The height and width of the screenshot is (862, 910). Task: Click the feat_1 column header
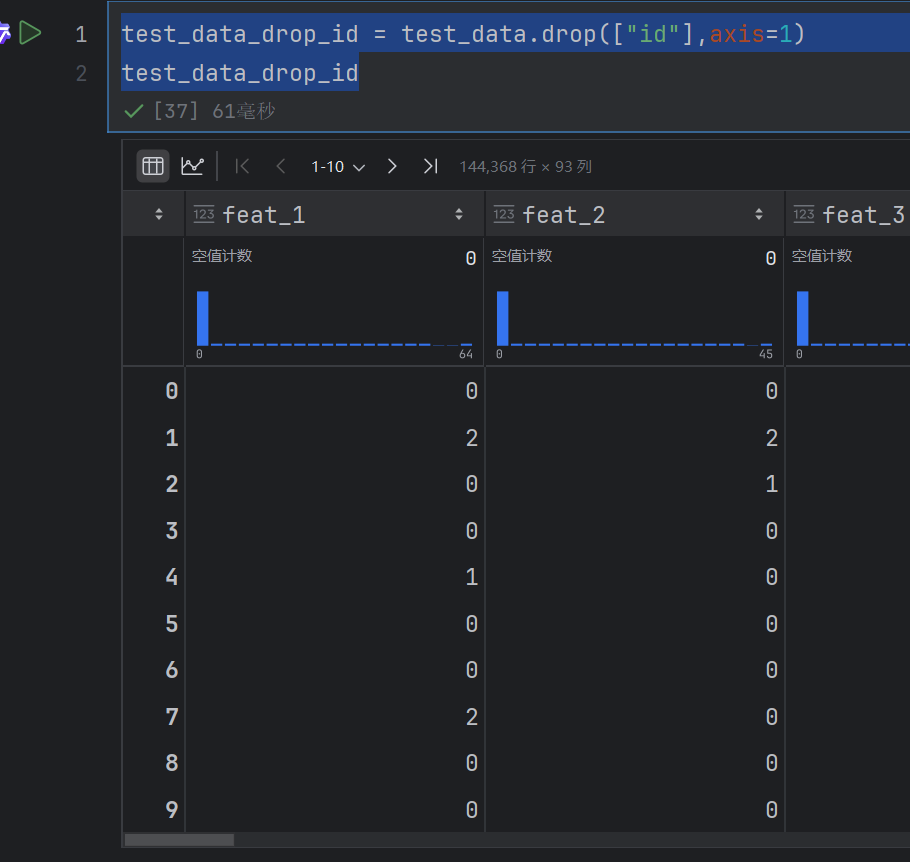(335, 214)
